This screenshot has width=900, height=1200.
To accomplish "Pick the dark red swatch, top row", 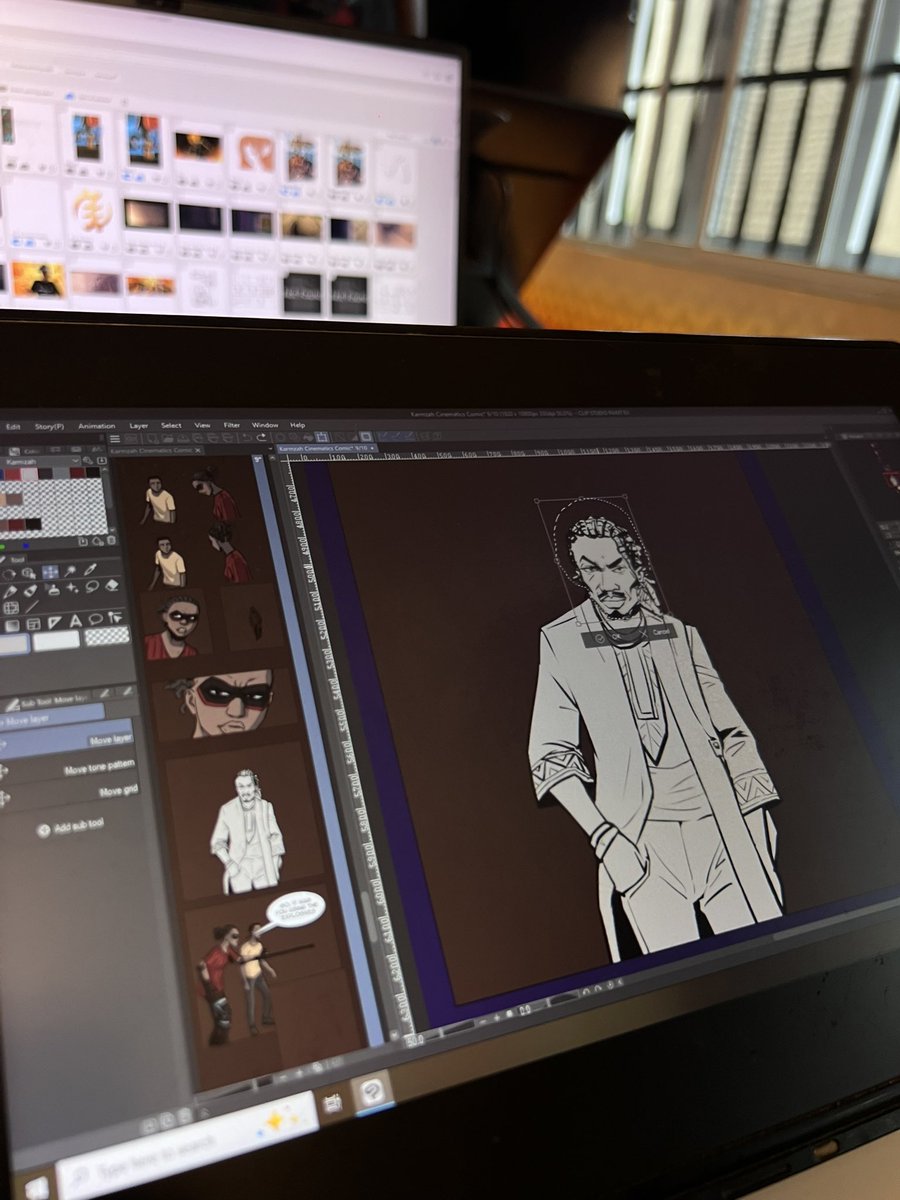I will tap(77, 472).
